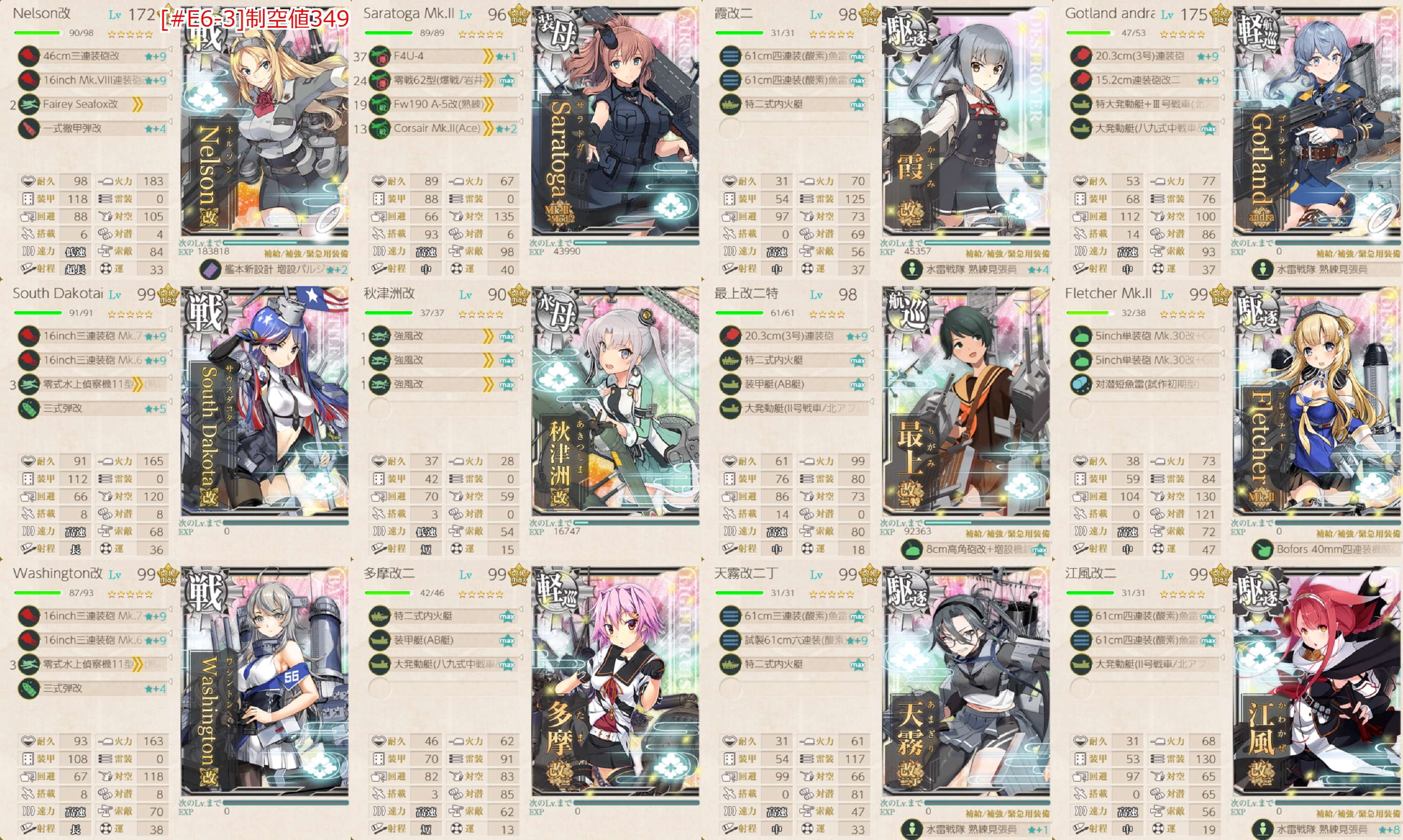Image resolution: width=1403 pixels, height=840 pixels.
Task: Click the 装甲艇(AB艇) equipment row on 最上改二特
Action: (x=793, y=384)
